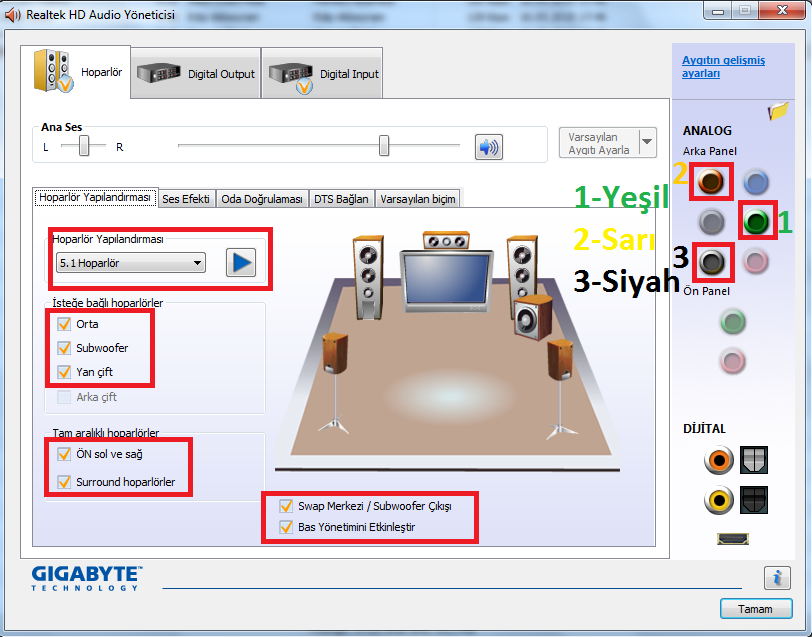This screenshot has height=637, width=812.
Task: Switch to the Digital Input tab
Action: click(322, 74)
